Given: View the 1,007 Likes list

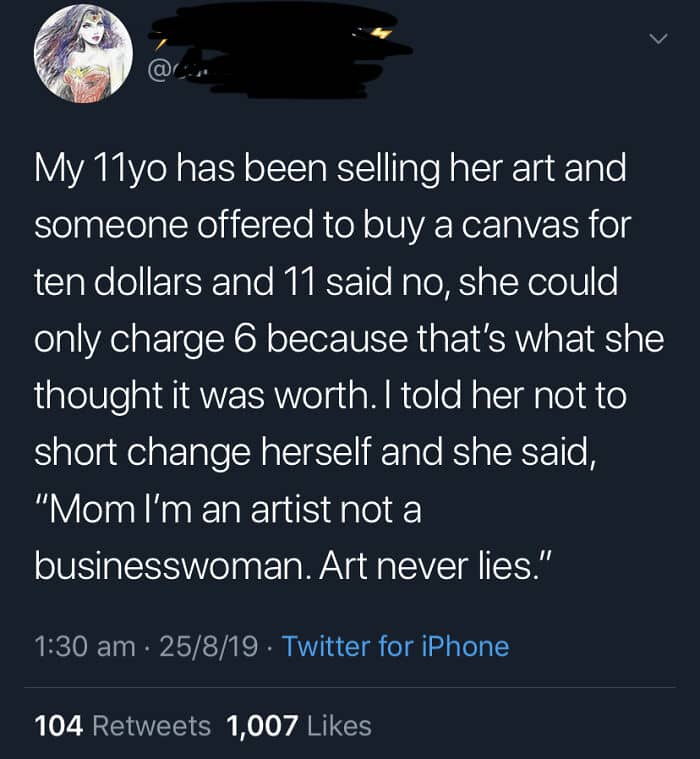Looking at the screenshot, I should pos(299,726).
